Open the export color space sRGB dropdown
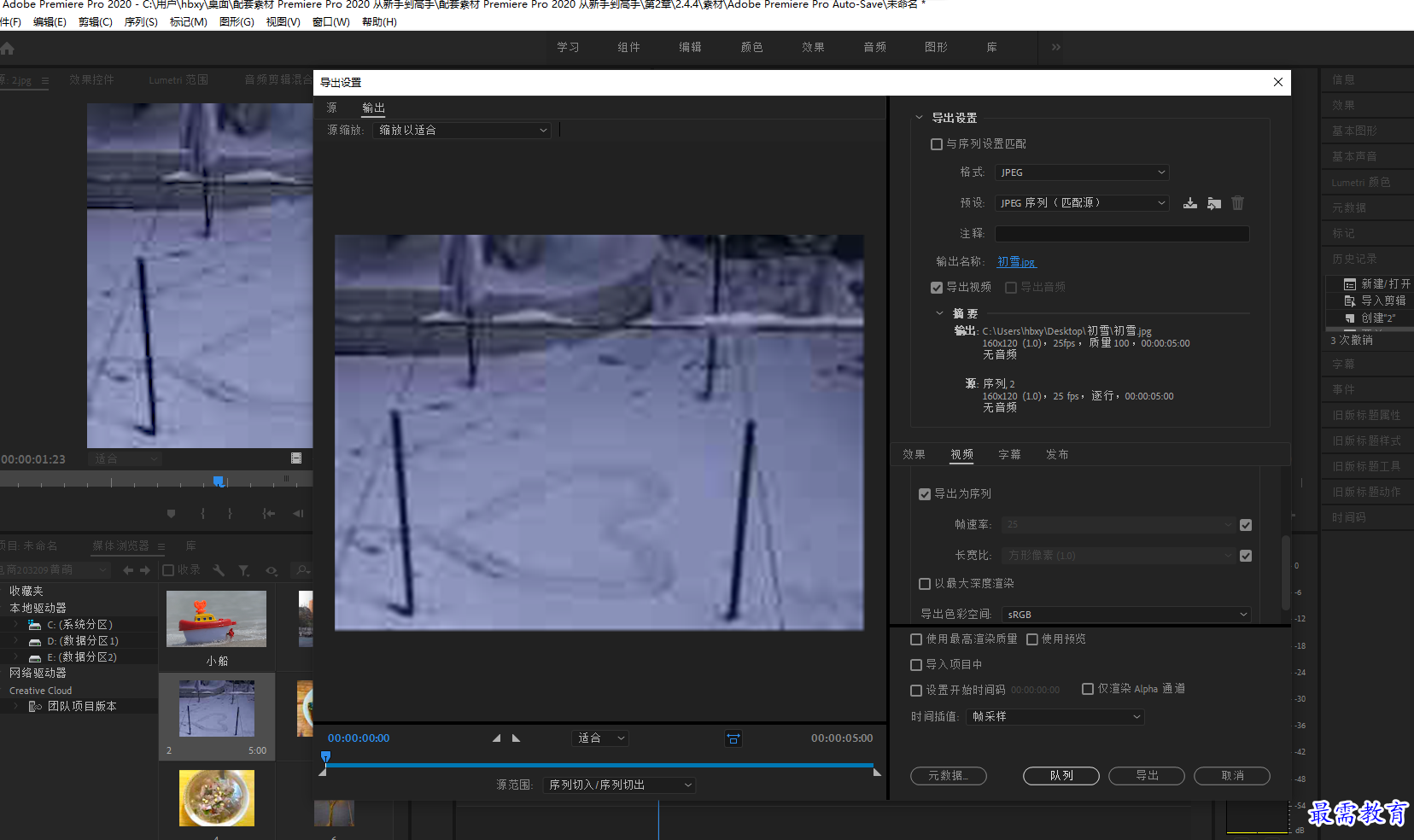Image resolution: width=1414 pixels, height=840 pixels. click(x=1126, y=615)
